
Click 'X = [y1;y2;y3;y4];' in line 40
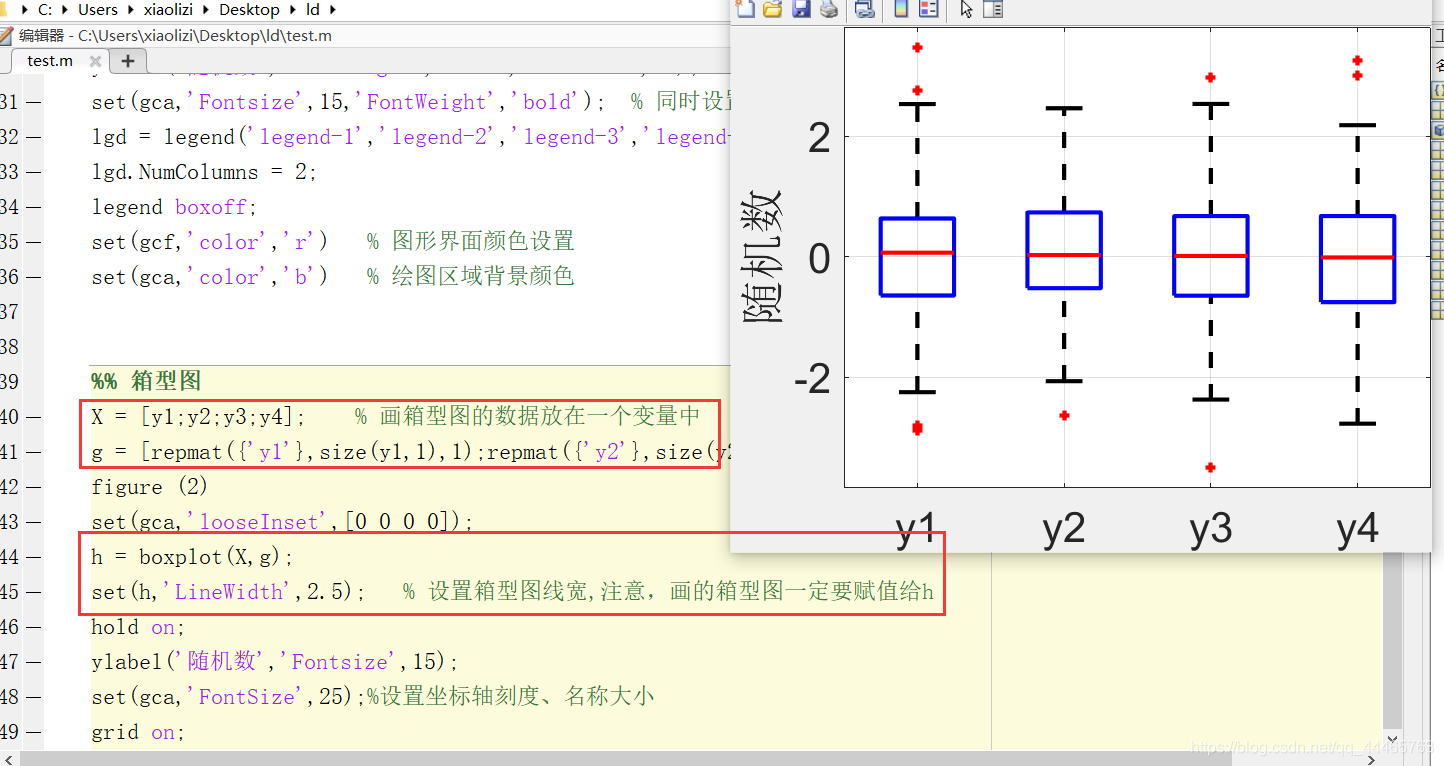[x=199, y=417]
